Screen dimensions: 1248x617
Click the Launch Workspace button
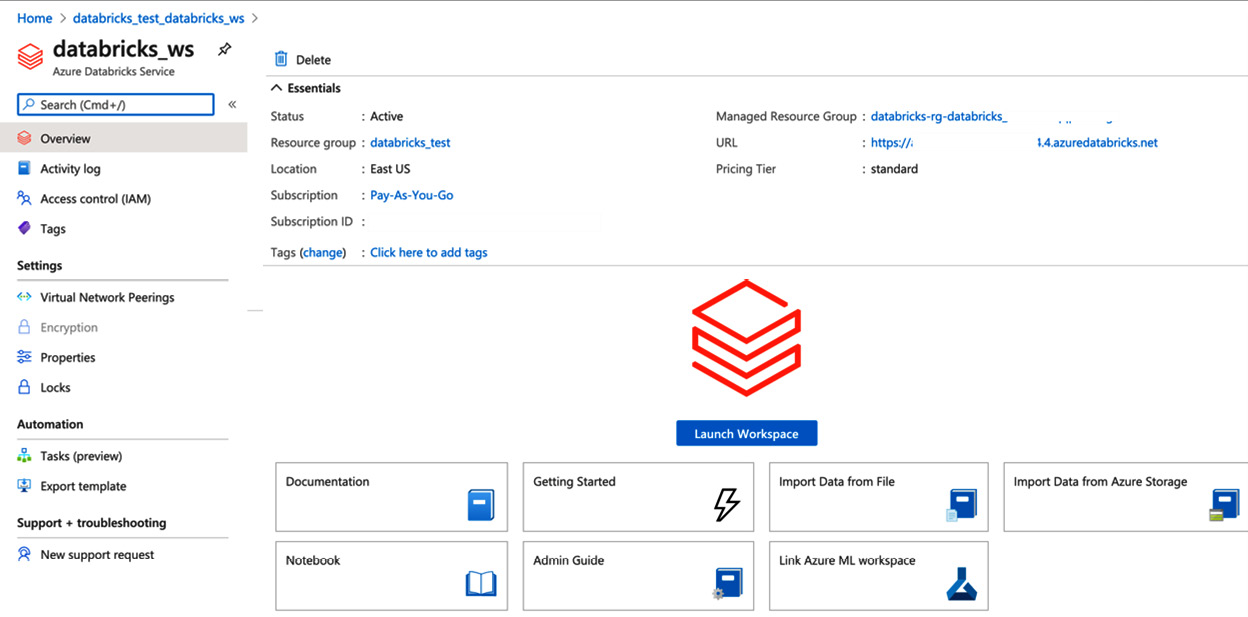tap(747, 433)
